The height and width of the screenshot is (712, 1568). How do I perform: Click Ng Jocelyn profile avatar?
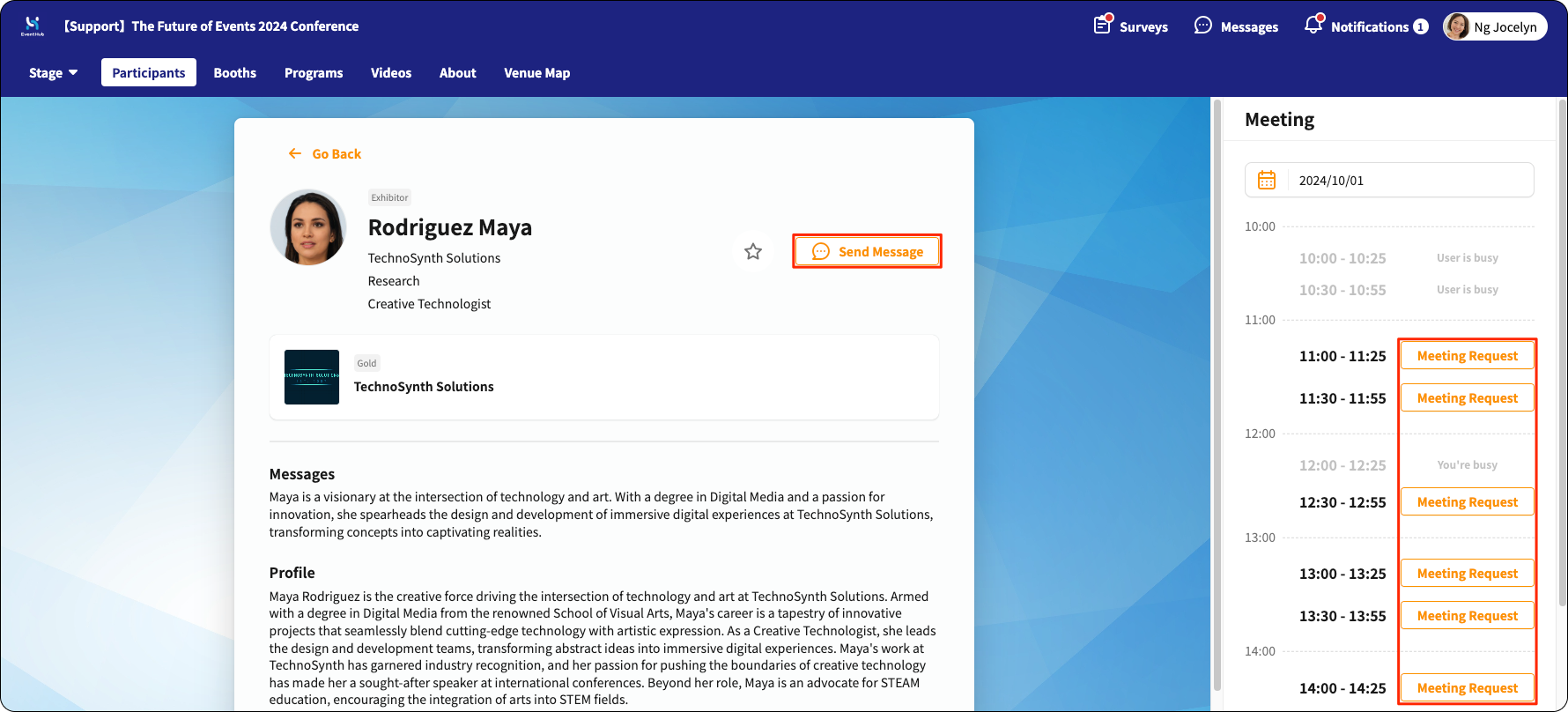(x=1457, y=26)
